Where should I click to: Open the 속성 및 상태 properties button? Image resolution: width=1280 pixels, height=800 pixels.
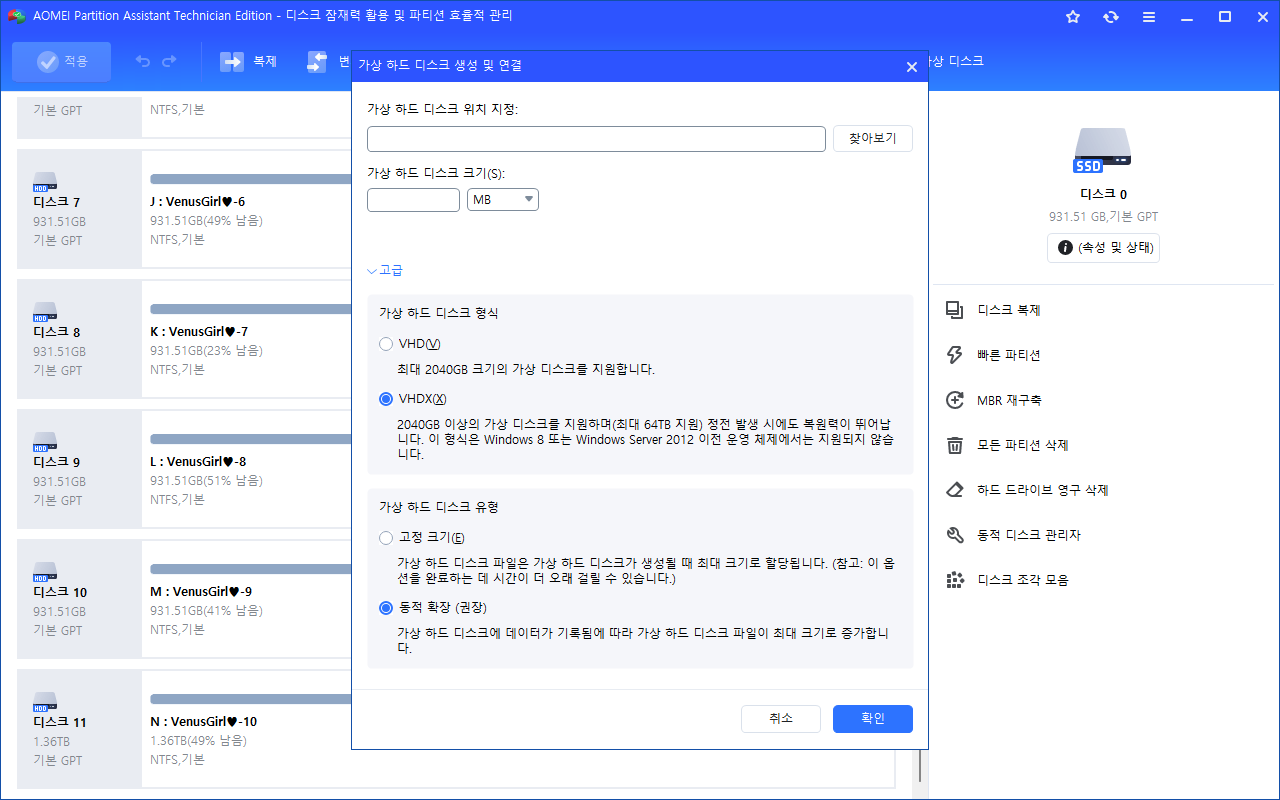pos(1103,248)
